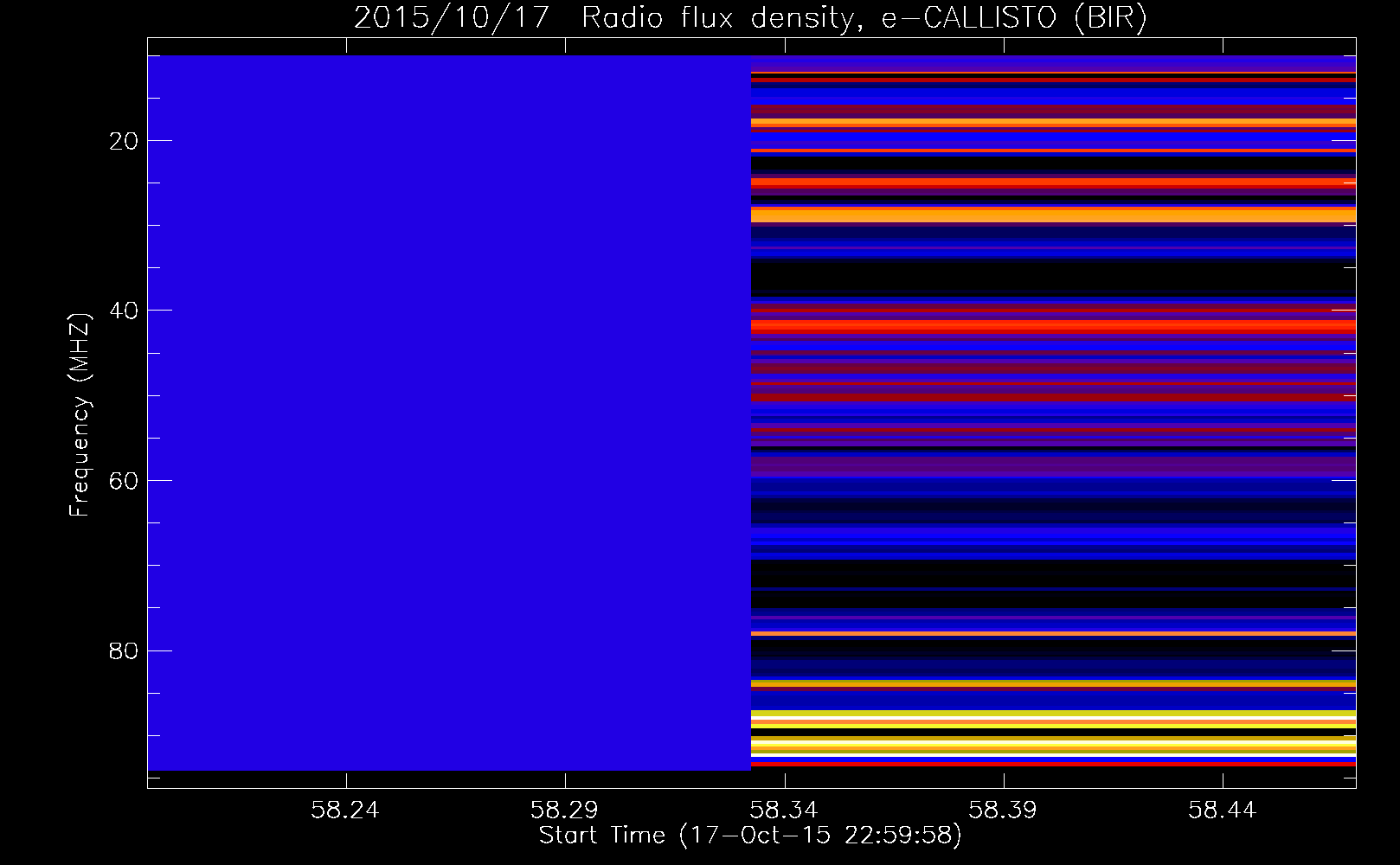Screen dimensions: 1400x865
Task: Click the "Frequency (MHZ)" axis label
Action: (80, 413)
